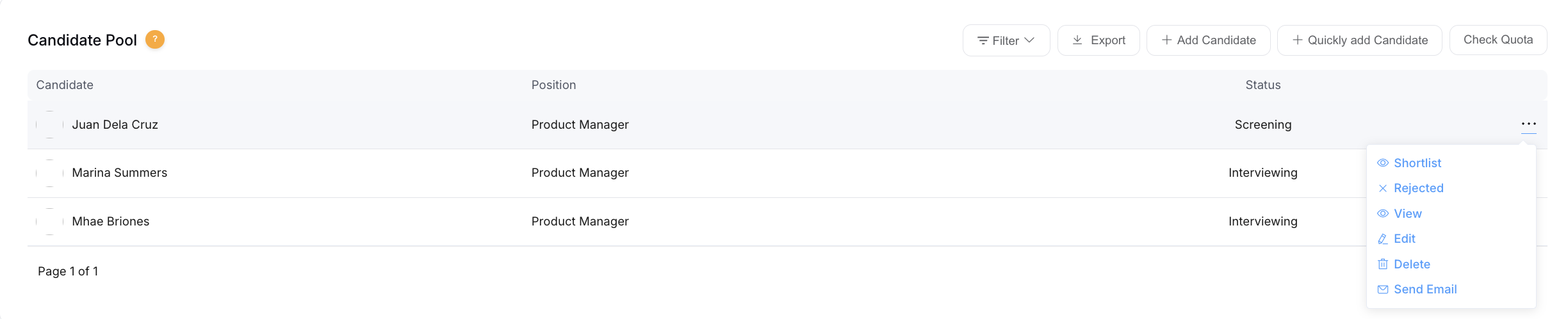Select Send Email menu option

(x=1425, y=290)
